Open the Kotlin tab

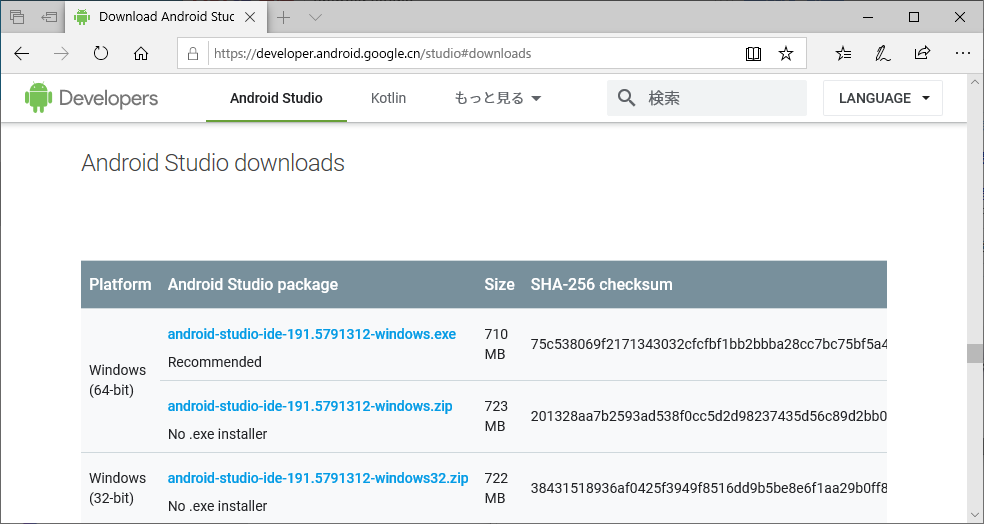[388, 98]
